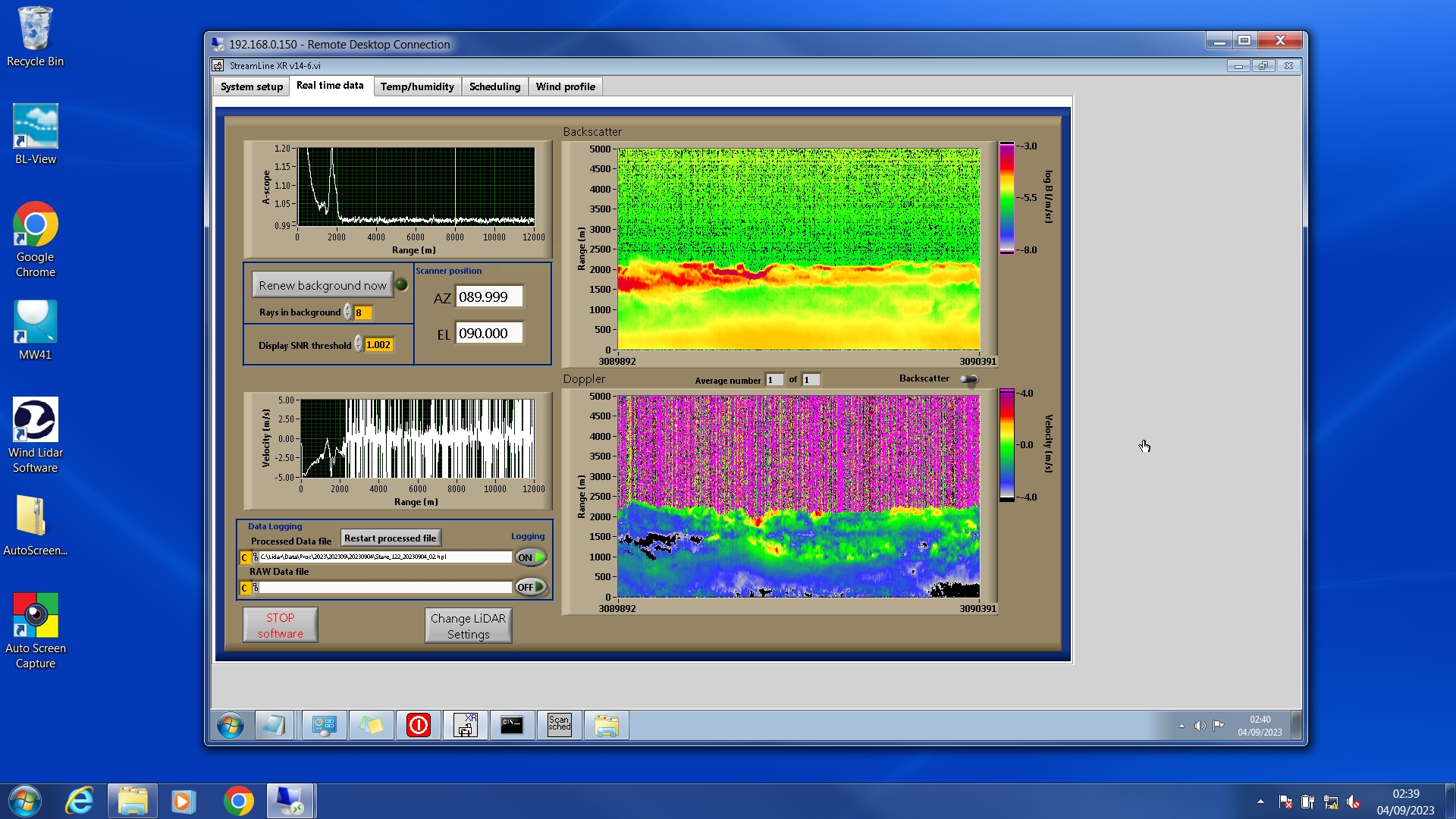1456x819 pixels.
Task: Toggle processed data logging ON switch
Action: pyautogui.click(x=531, y=557)
